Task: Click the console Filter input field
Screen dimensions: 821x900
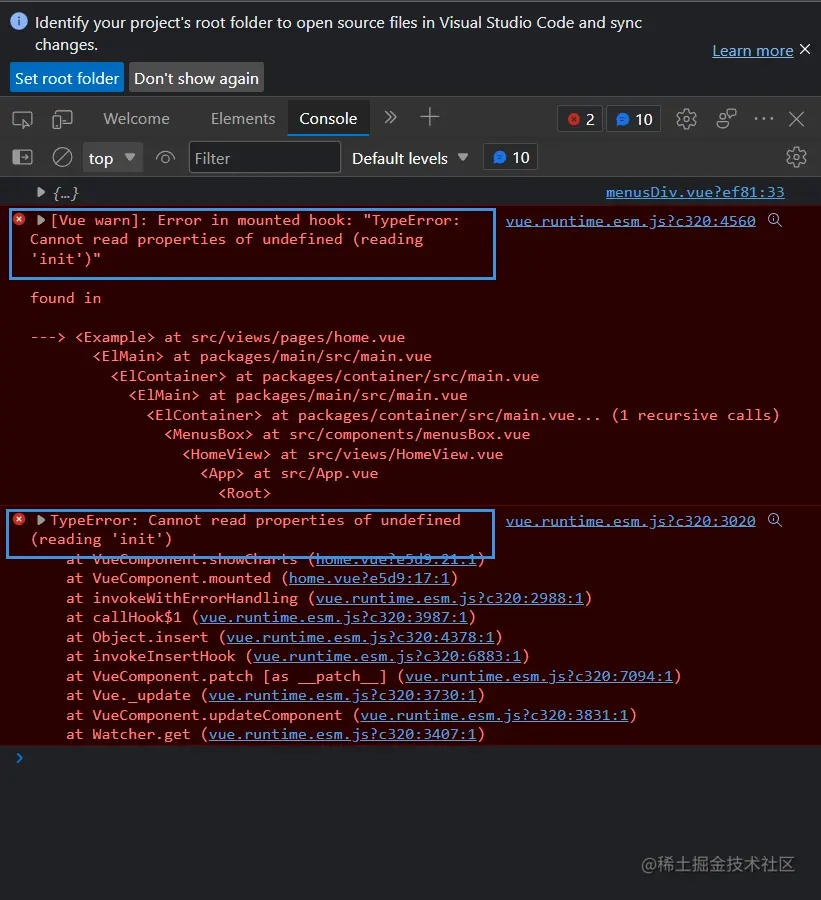Action: click(x=265, y=157)
